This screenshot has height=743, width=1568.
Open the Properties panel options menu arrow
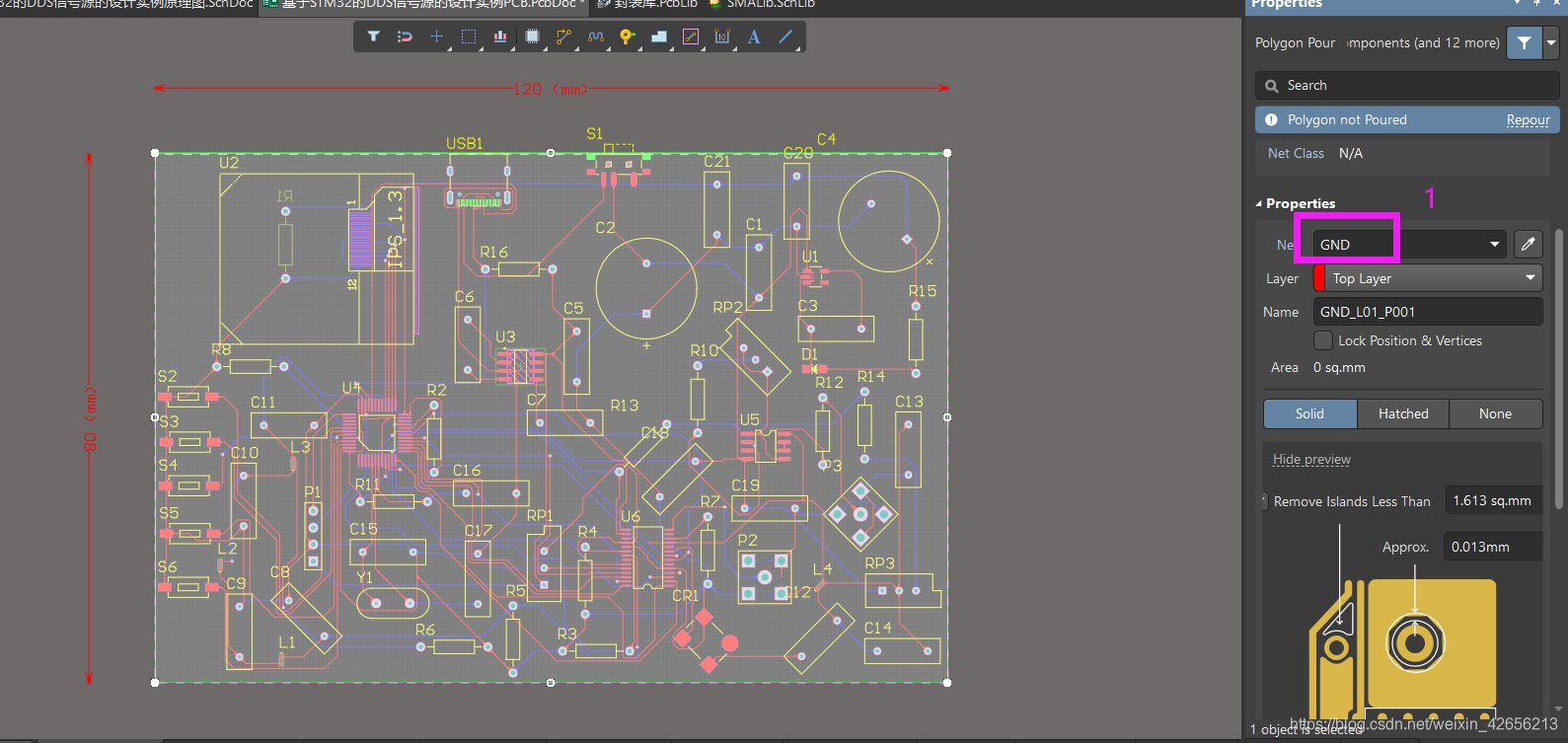[x=1518, y=3]
